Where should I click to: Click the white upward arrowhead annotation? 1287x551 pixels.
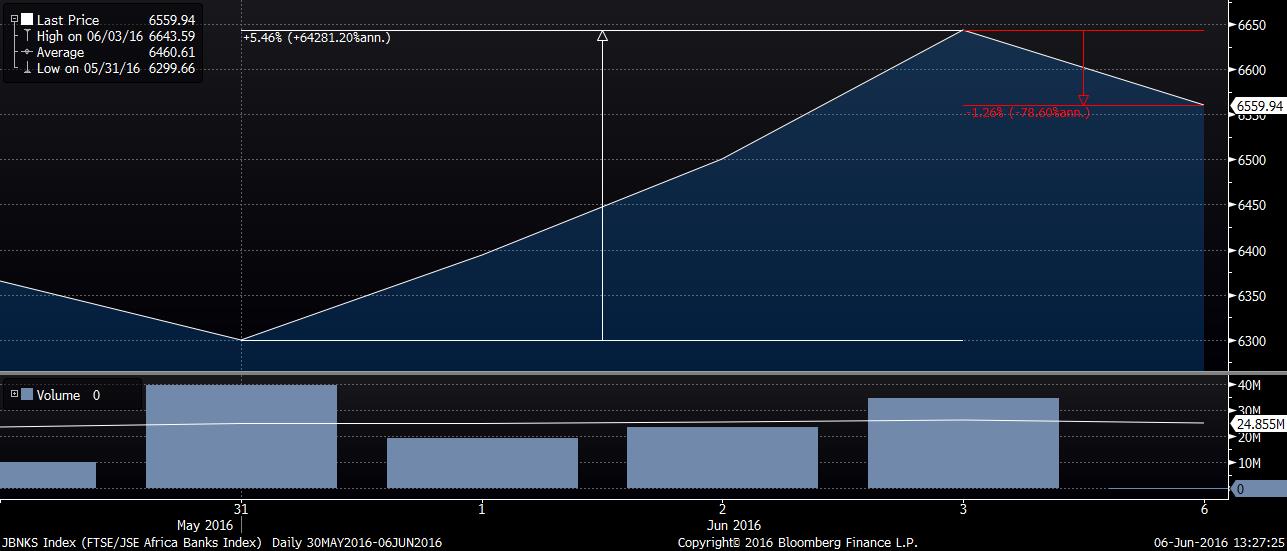[x=602, y=36]
